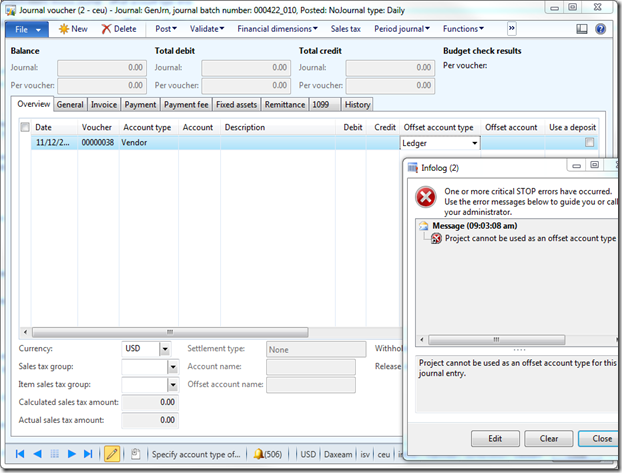Click the Delete red X icon
Viewport: 622px width, 473px height.
[x=106, y=29]
